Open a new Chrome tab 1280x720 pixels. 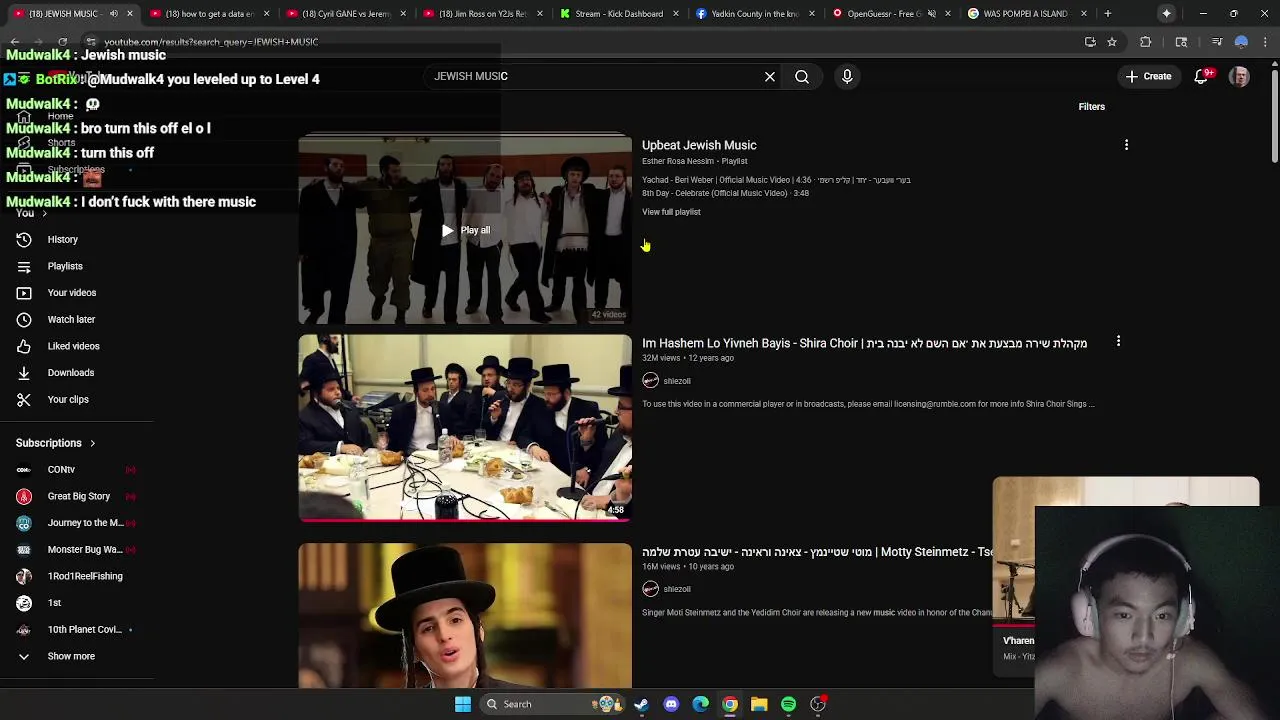click(x=1107, y=13)
